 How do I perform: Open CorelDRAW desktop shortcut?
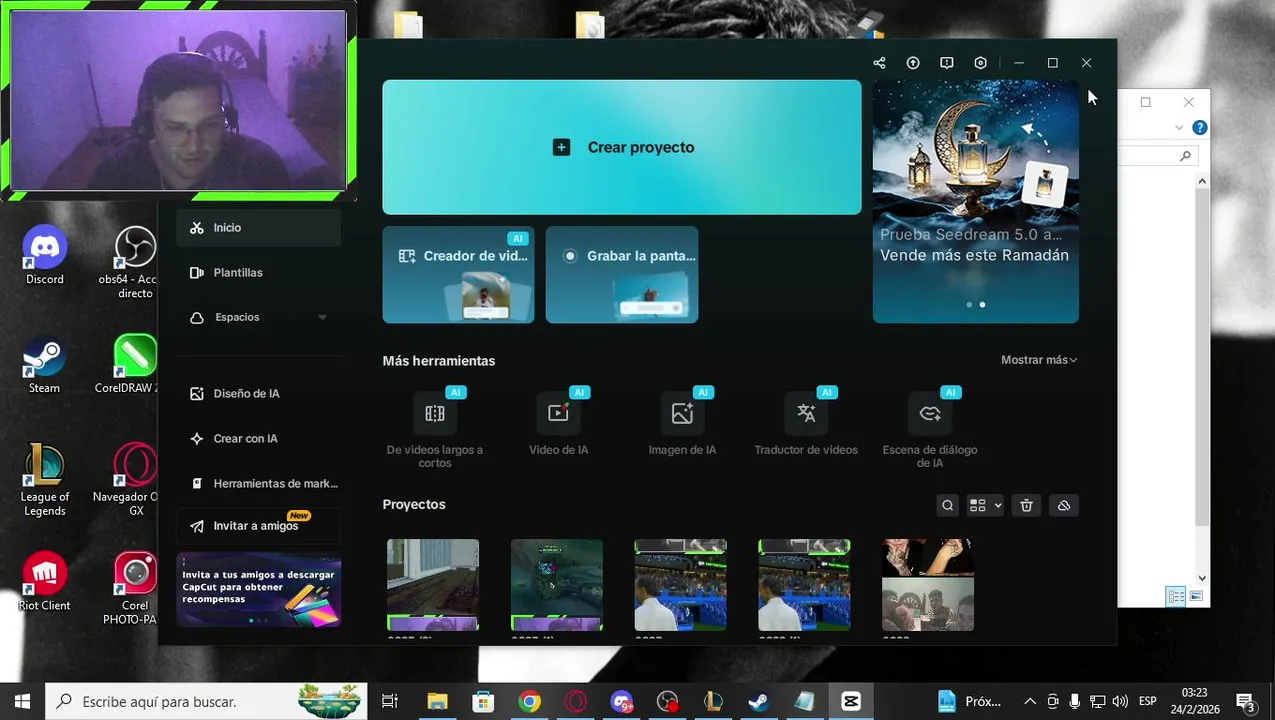[x=134, y=365]
